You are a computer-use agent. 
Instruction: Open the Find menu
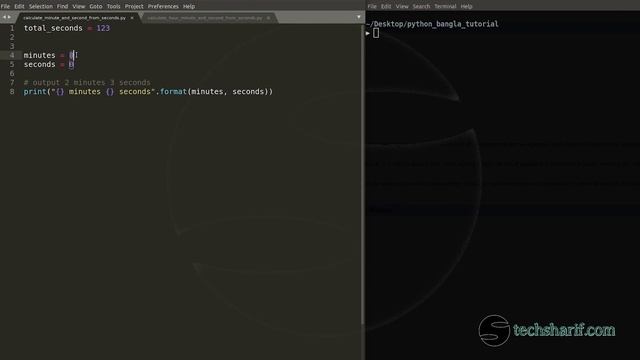click(62, 6)
